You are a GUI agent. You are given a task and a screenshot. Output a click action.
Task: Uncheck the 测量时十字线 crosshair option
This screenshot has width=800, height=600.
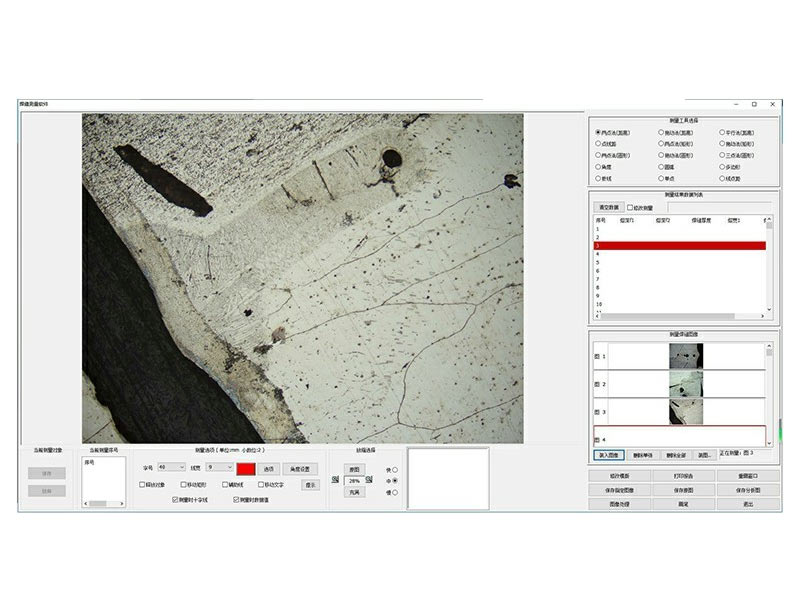coord(176,499)
